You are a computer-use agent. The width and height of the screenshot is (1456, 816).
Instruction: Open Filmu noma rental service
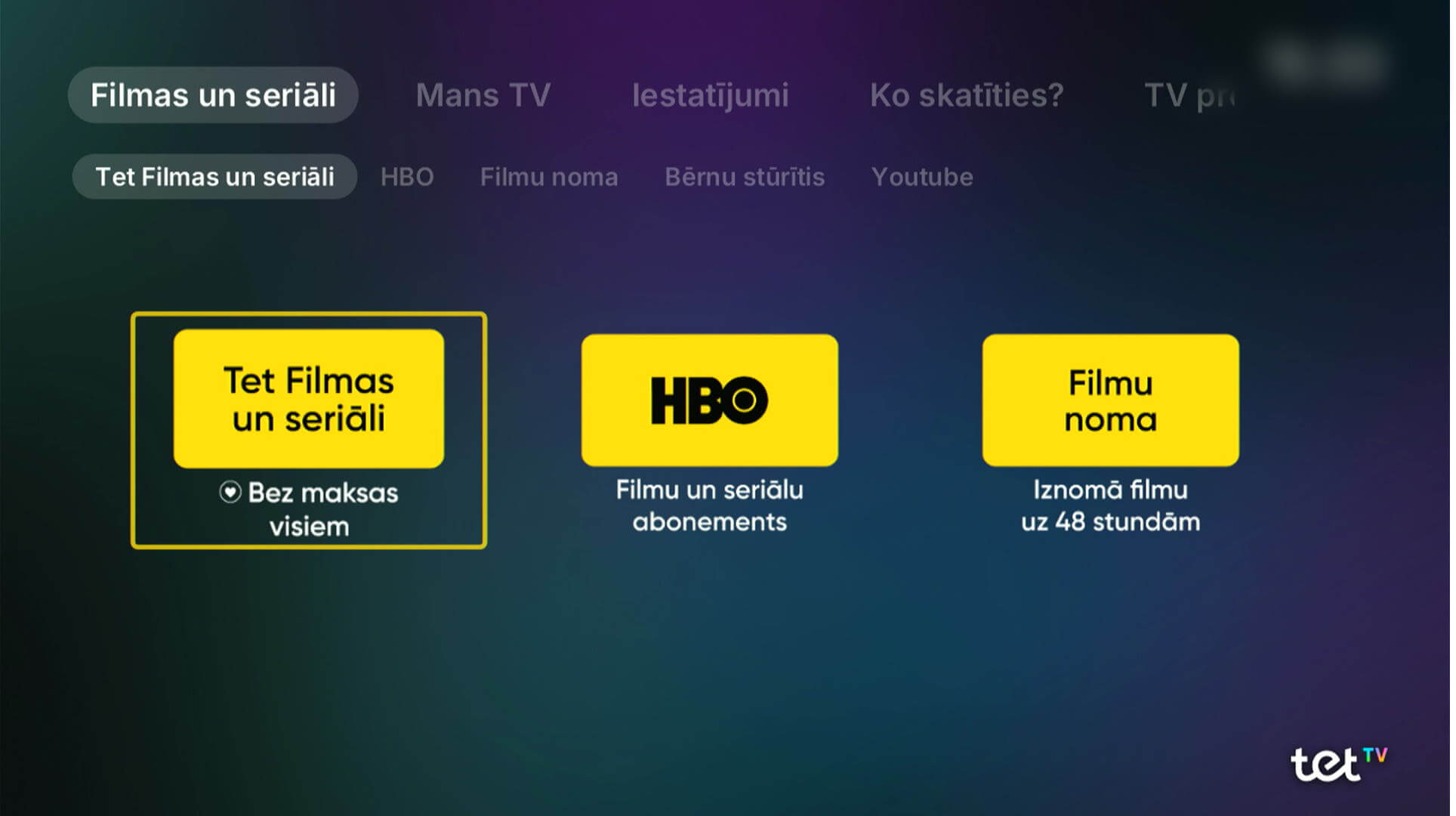[x=1110, y=399]
